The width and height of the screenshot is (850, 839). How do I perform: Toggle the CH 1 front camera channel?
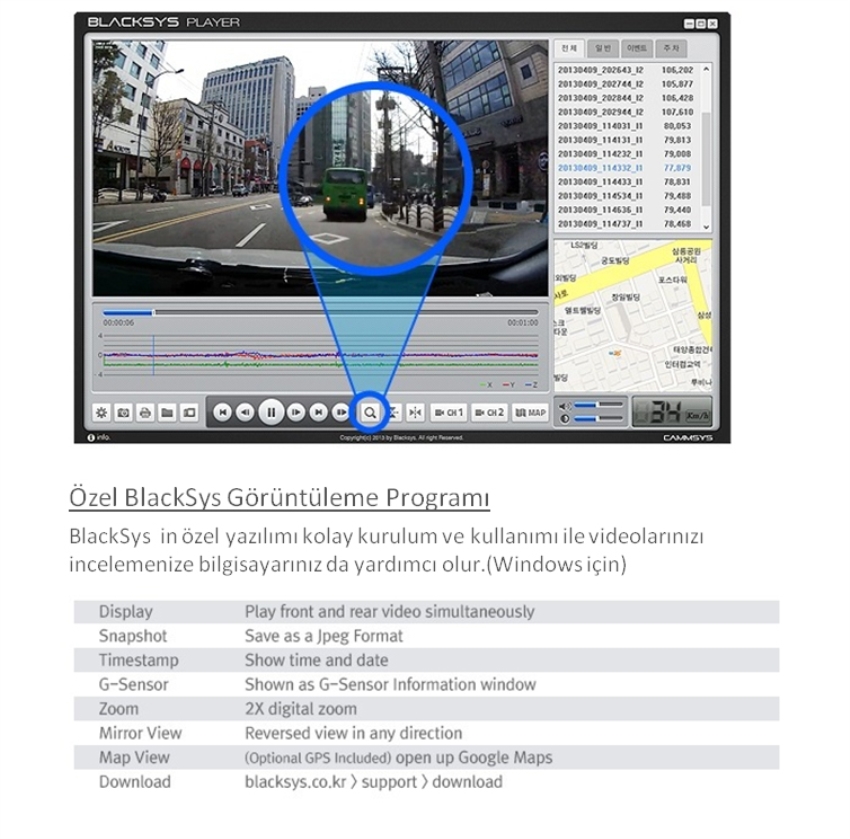449,413
